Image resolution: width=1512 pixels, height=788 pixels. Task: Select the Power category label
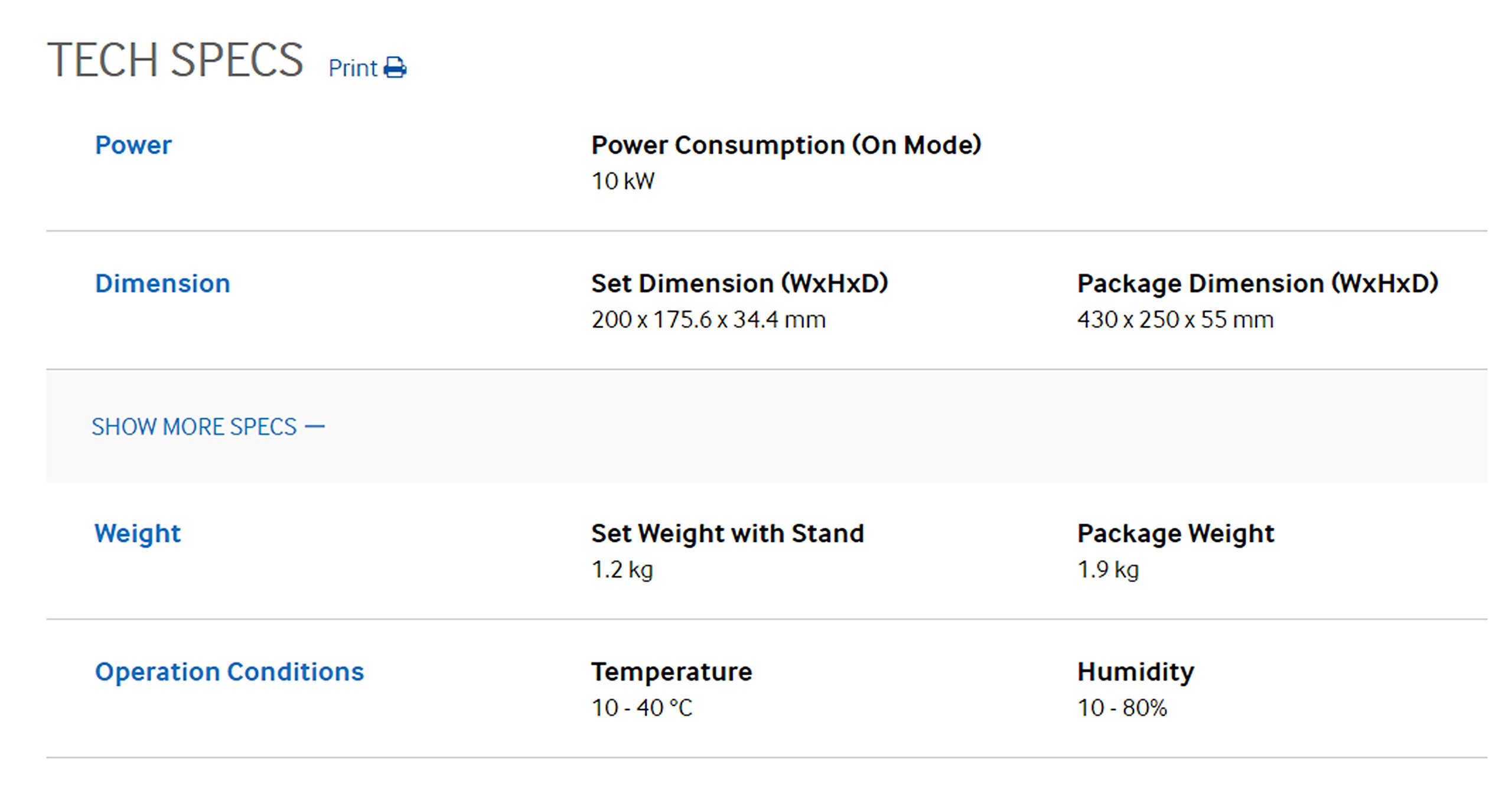pyautogui.click(x=133, y=145)
